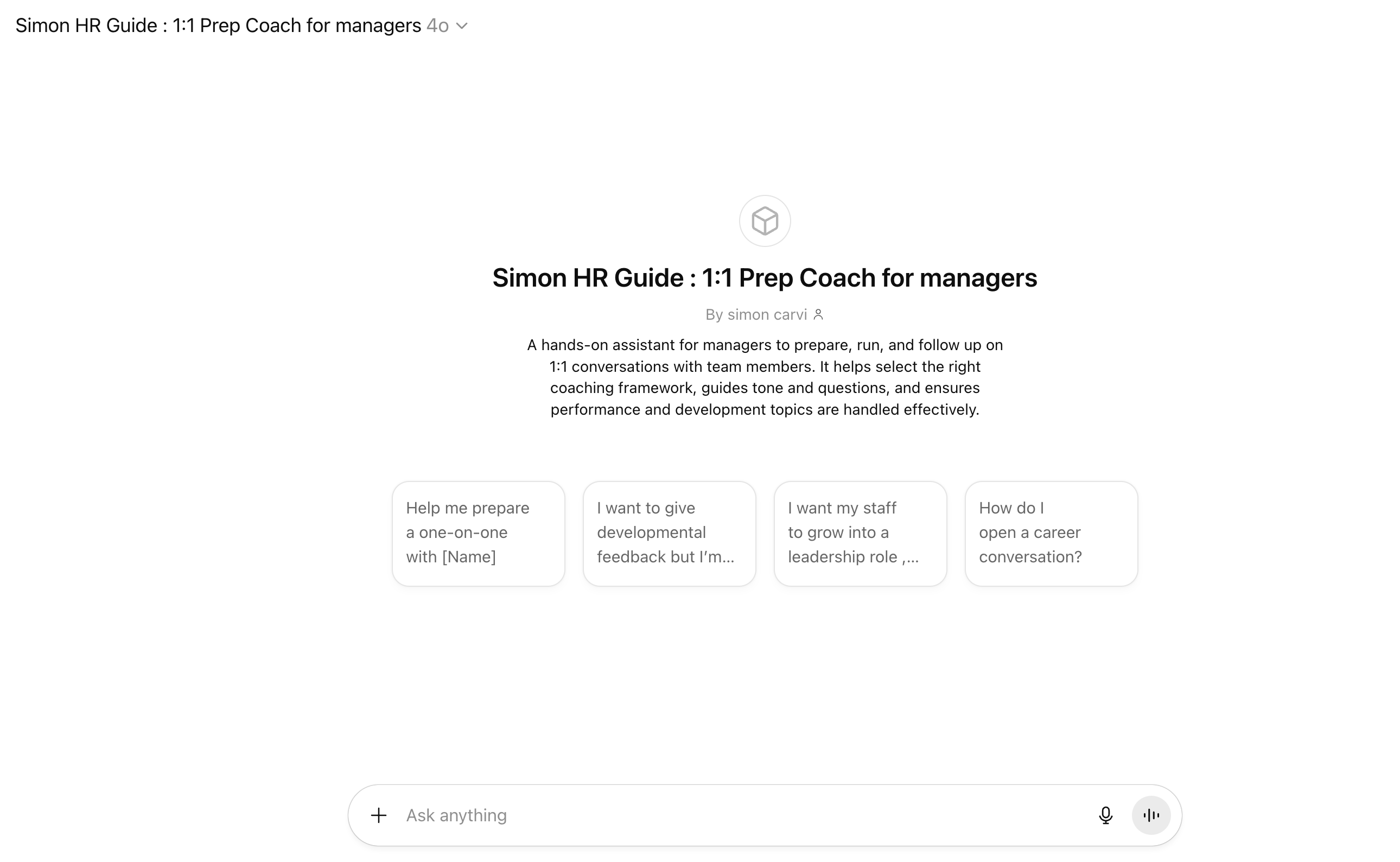Select 'Help me prepare a one-on-one' prompt card

click(x=478, y=533)
